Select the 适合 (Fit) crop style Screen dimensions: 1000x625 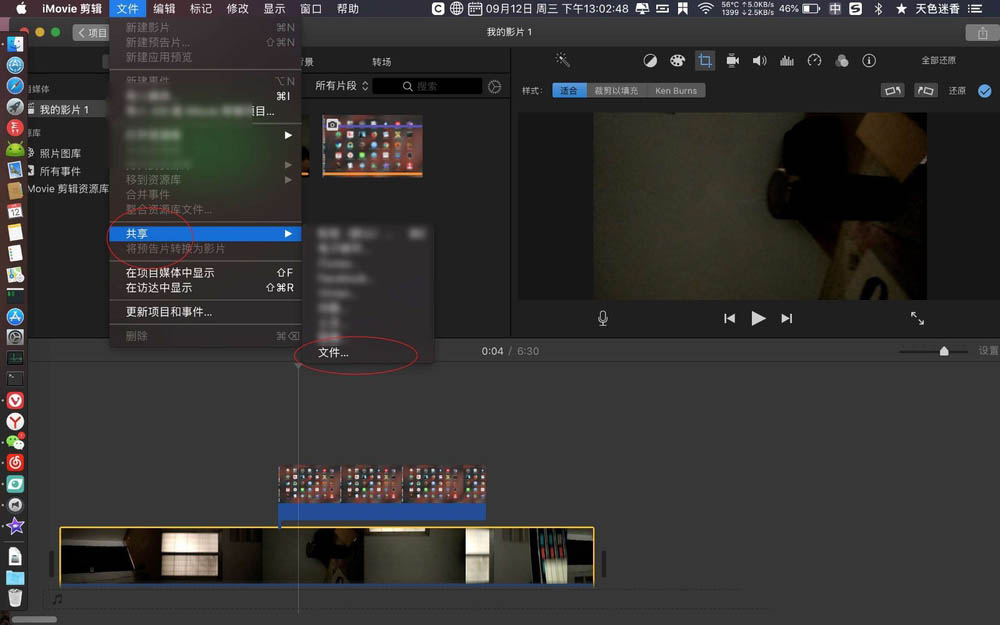click(569, 91)
